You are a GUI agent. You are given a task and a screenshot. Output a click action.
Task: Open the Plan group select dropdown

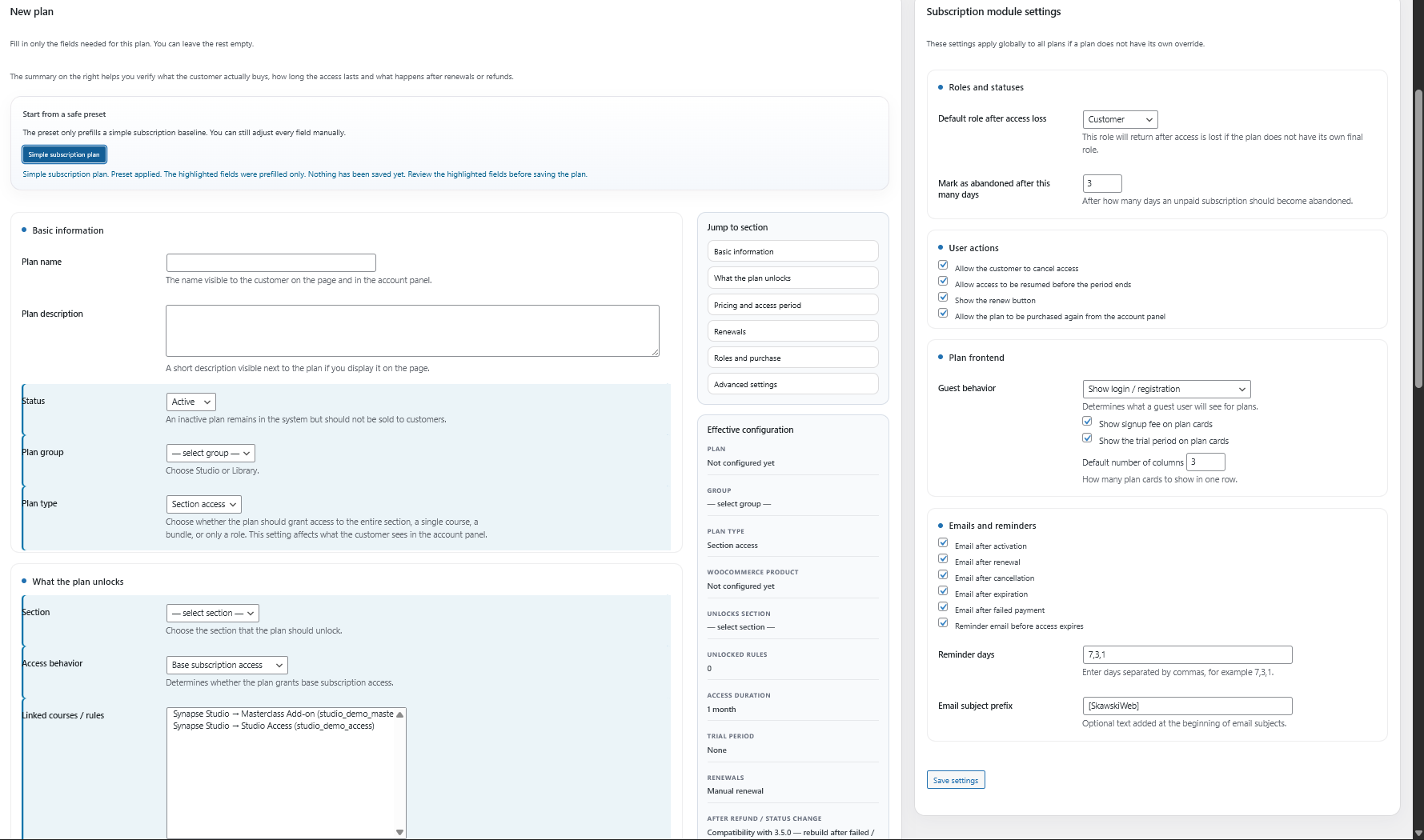(211, 453)
